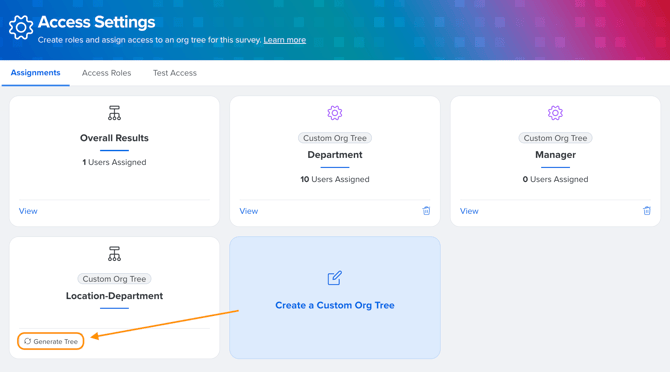Click the pencil edit icon on create card
Viewport: 670px width, 372px height.
pos(335,278)
